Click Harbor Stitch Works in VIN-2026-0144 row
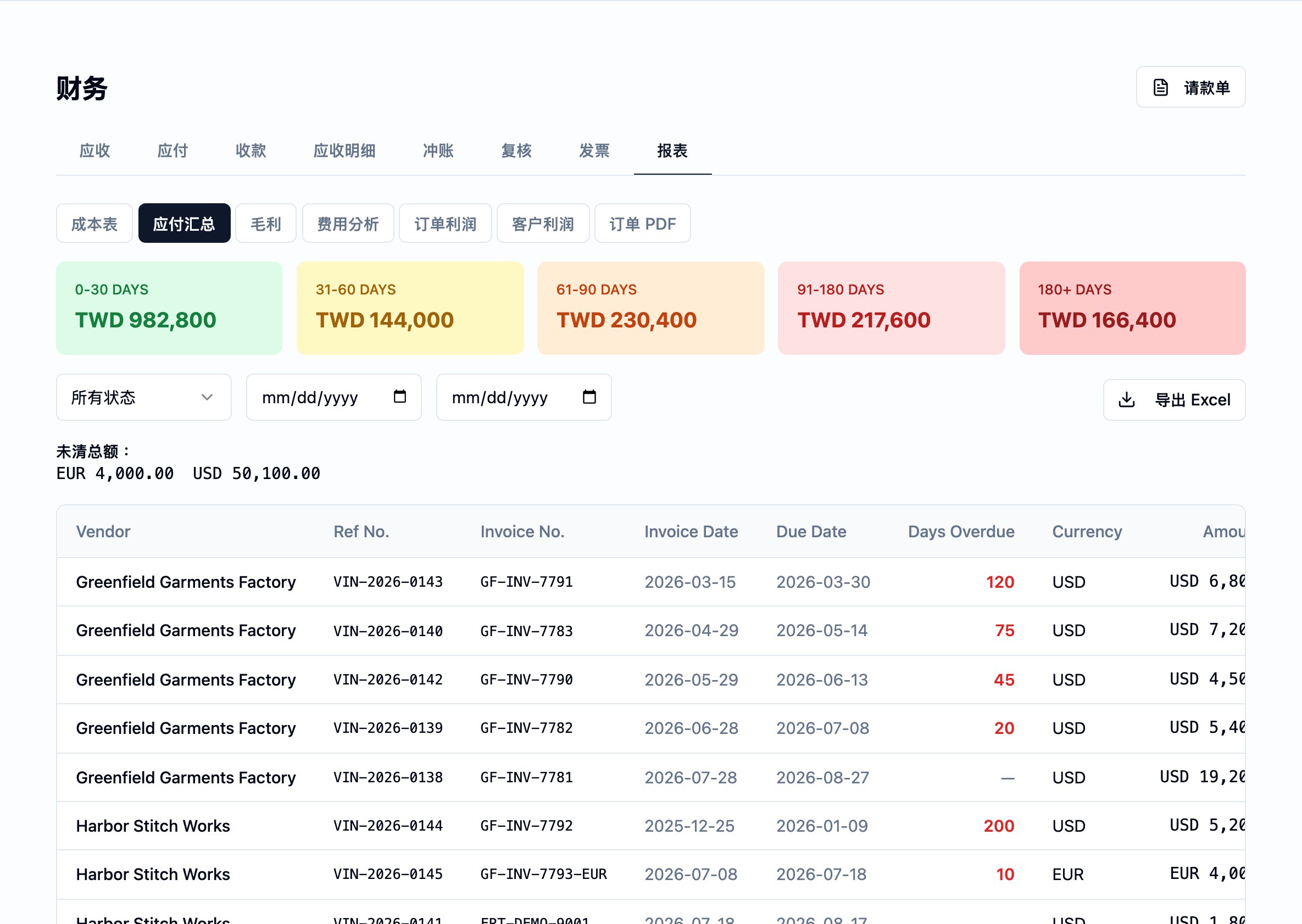 [153, 826]
